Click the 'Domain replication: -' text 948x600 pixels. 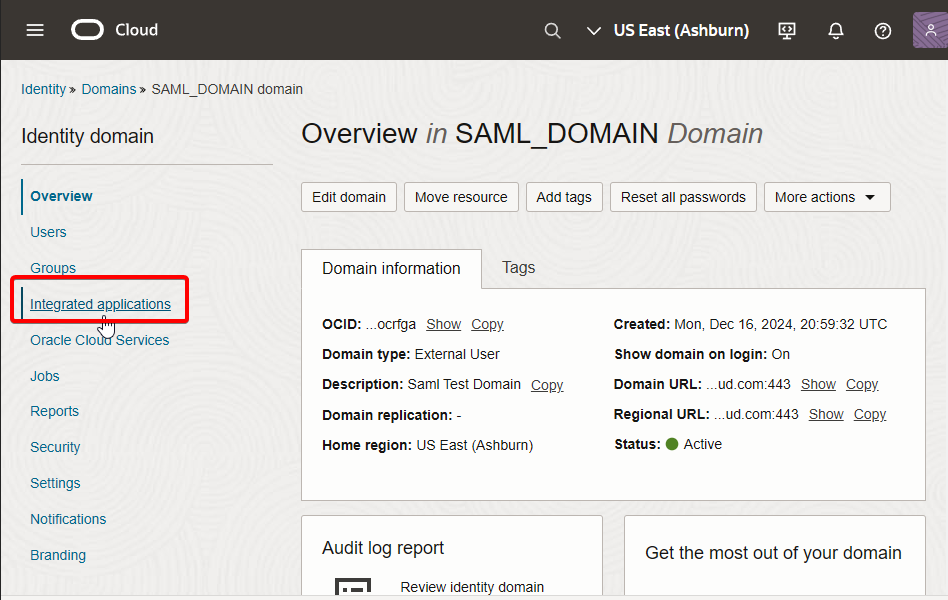click(392, 415)
